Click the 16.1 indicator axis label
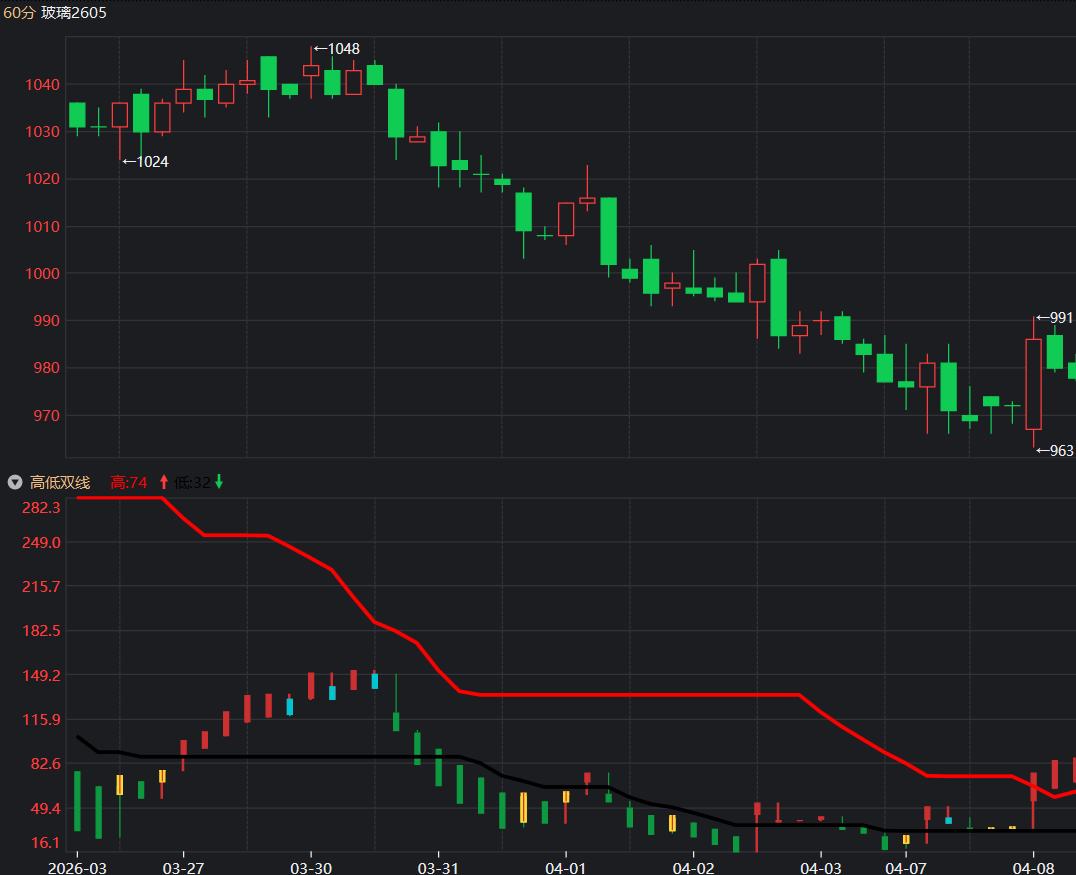The width and height of the screenshot is (1076, 875). 45,842
